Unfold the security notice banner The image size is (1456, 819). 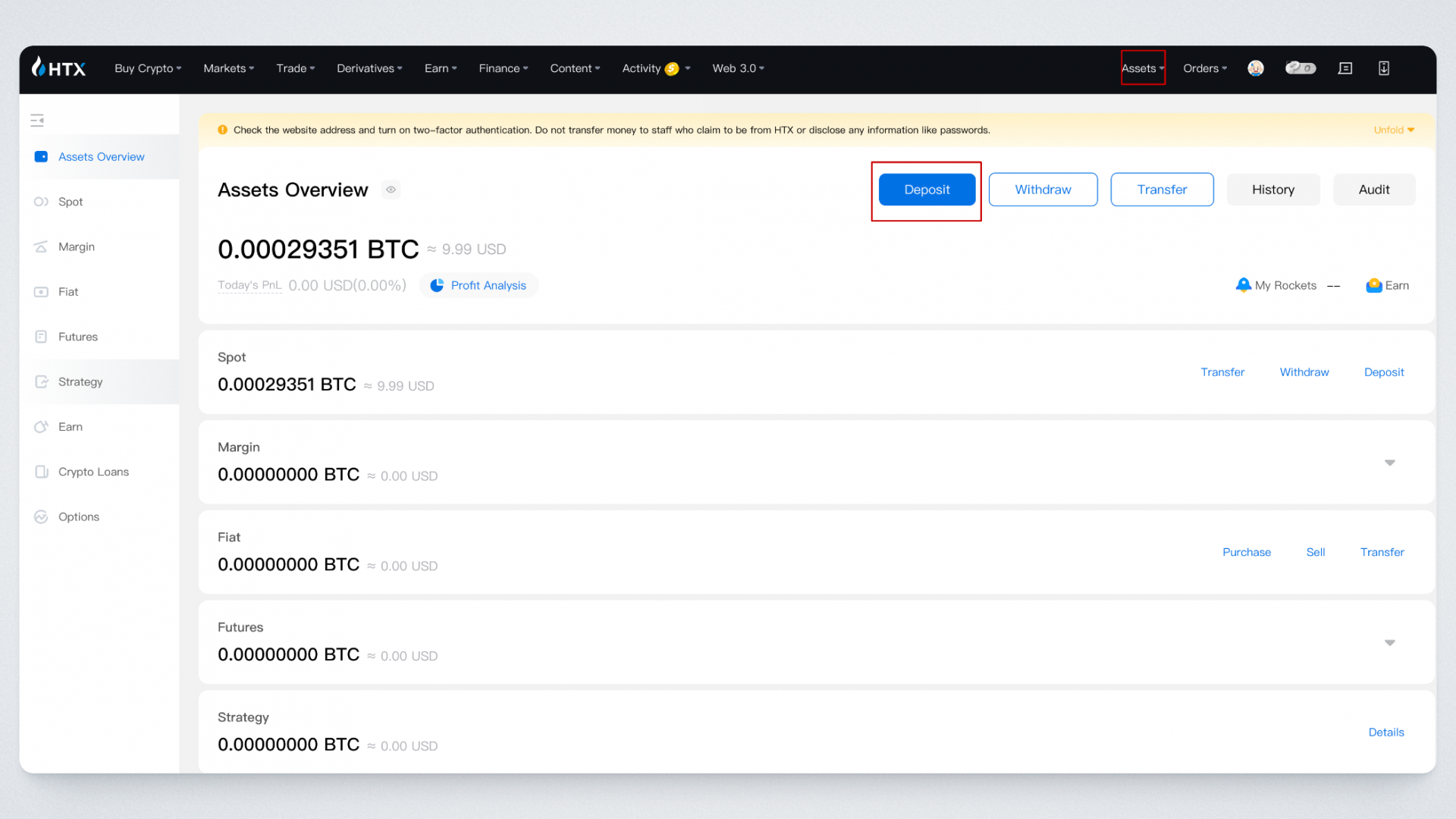[x=1394, y=130]
